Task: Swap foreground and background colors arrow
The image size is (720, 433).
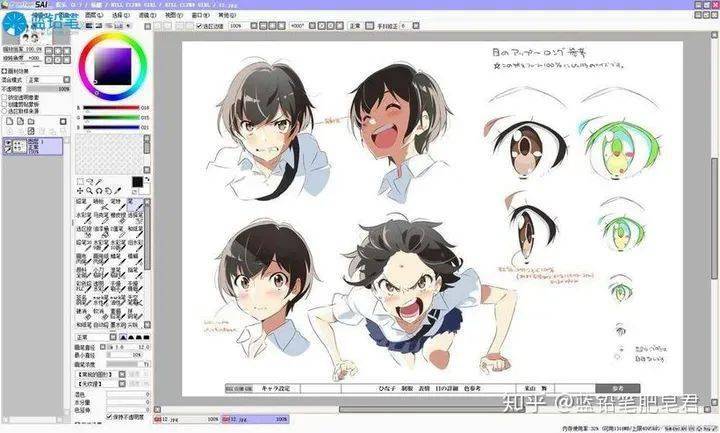Action: [x=147, y=180]
